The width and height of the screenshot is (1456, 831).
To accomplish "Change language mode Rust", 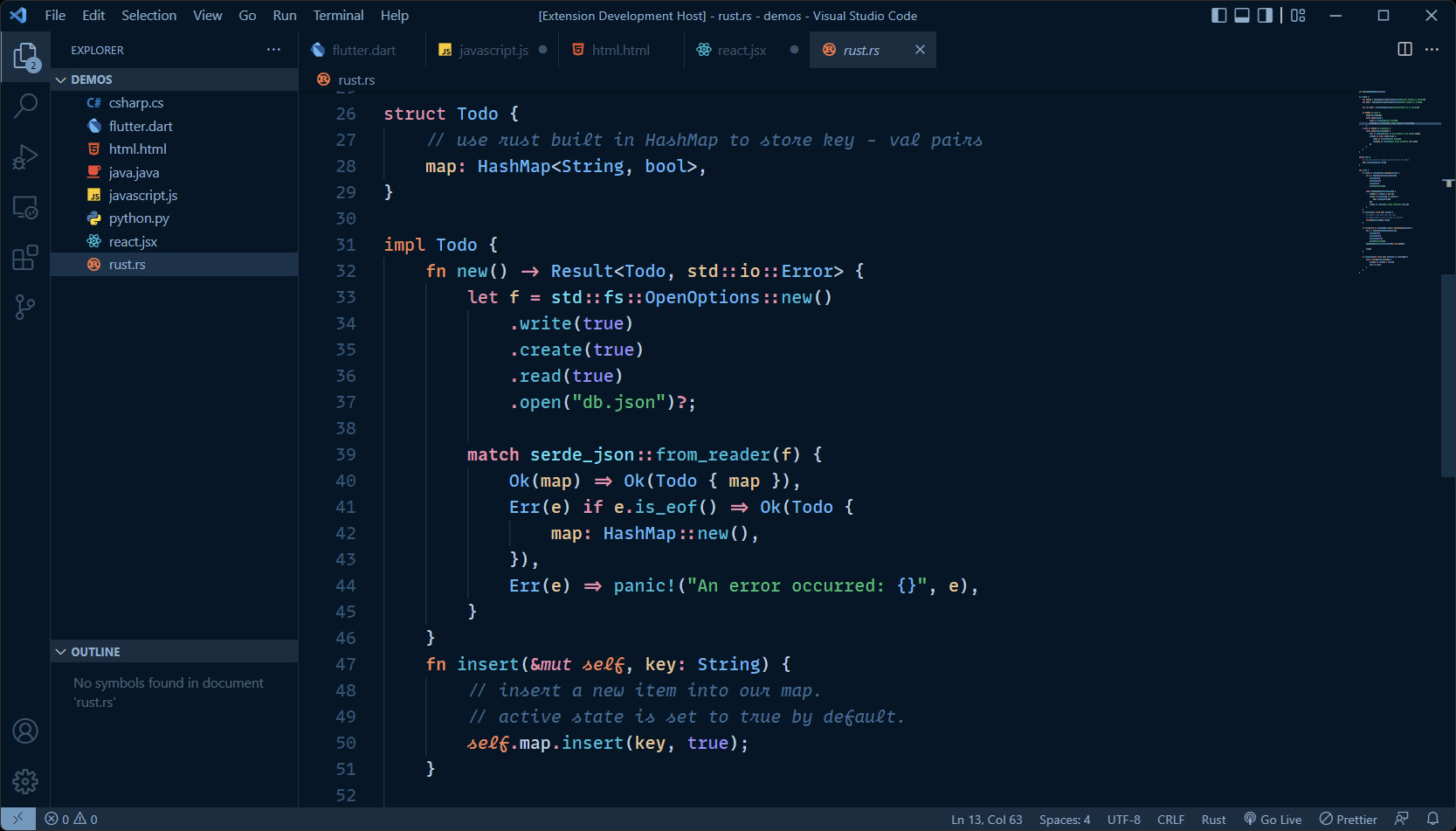I will coord(1213,819).
